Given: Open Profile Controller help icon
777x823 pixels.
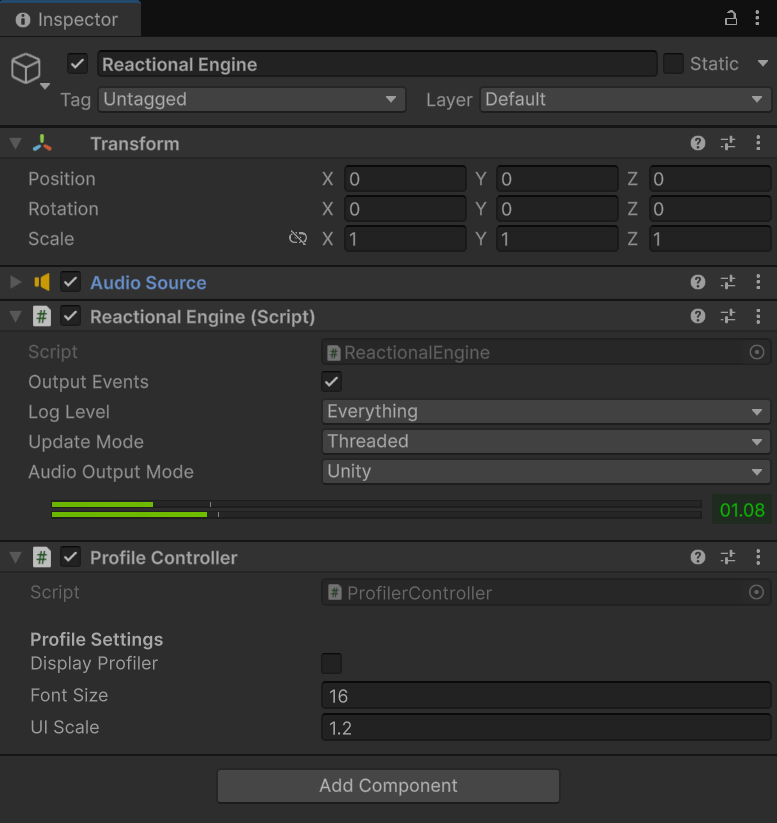Looking at the screenshot, I should pos(698,558).
